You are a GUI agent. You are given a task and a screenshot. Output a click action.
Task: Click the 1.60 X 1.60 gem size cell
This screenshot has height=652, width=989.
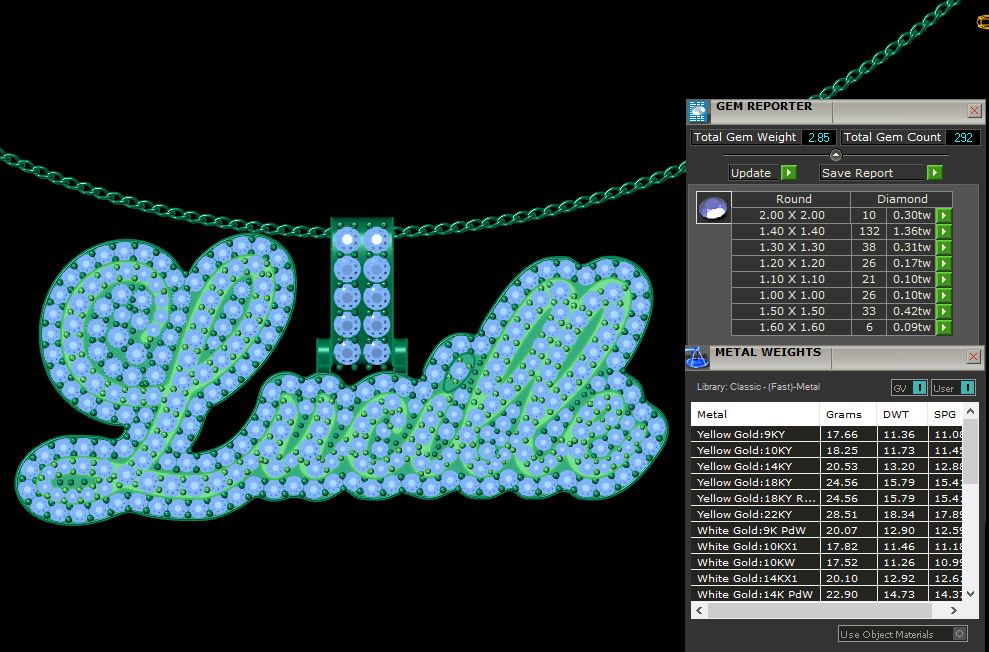click(x=792, y=327)
